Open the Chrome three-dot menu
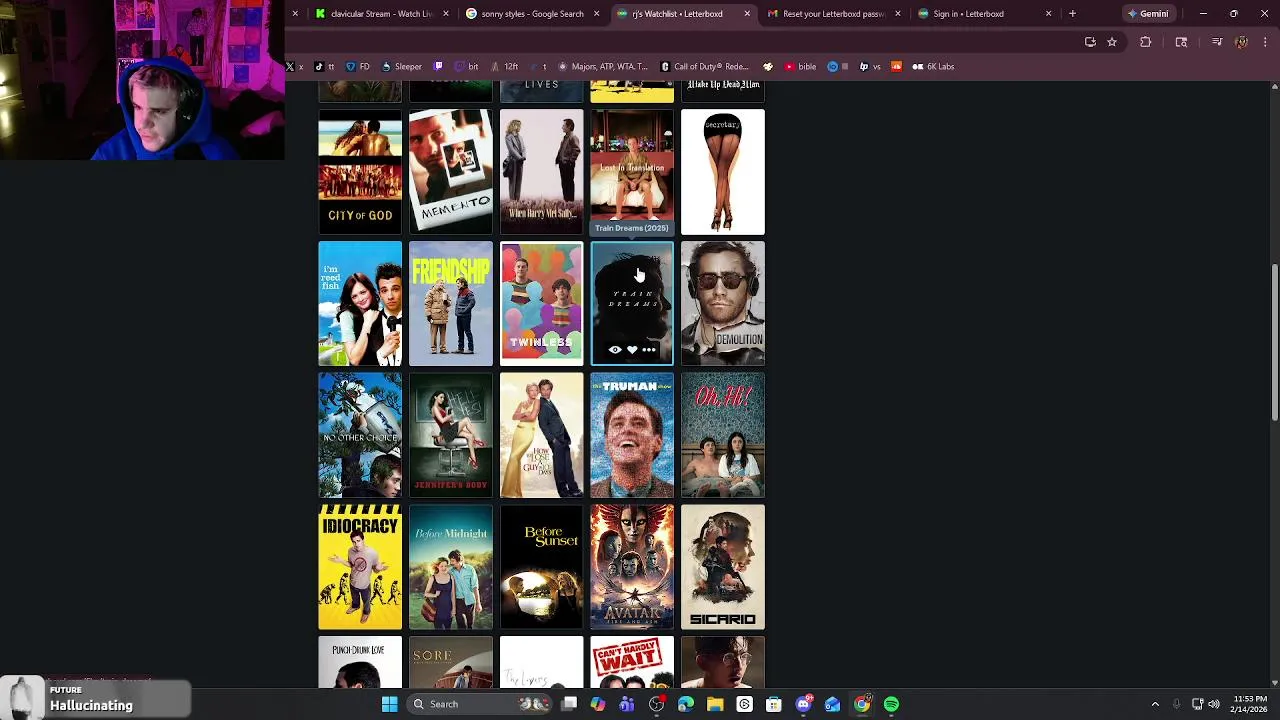Viewport: 1280px width, 720px height. tap(1266, 42)
